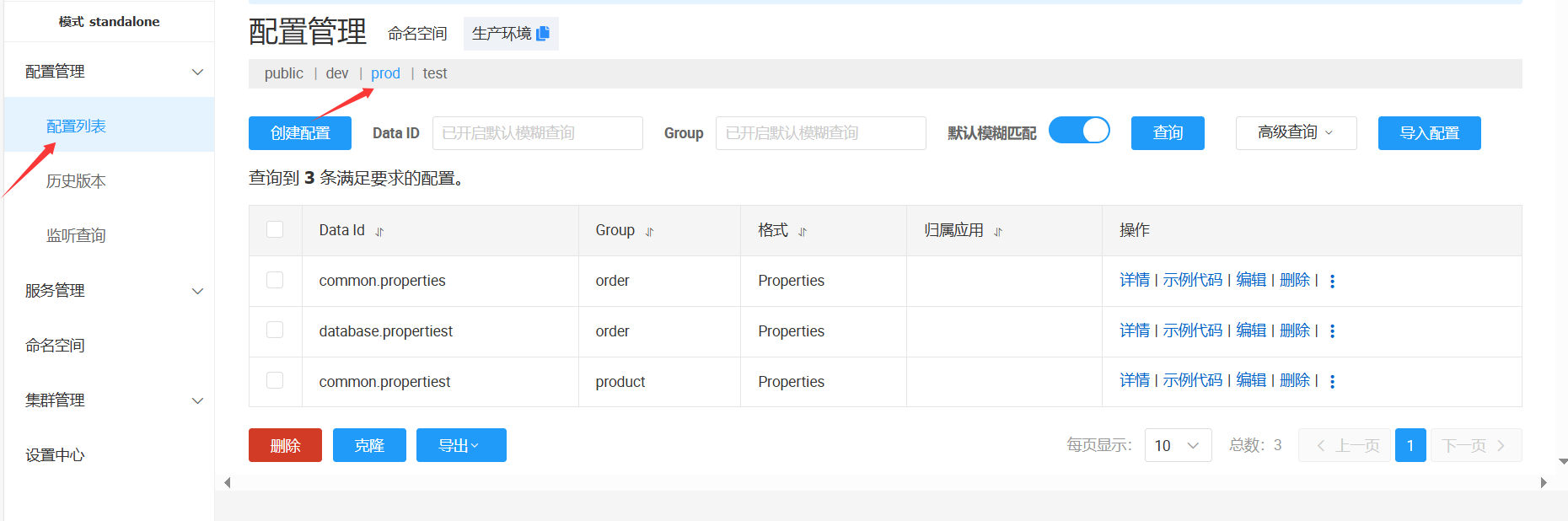Click the horizontal scrollbar right arrow

pos(1544,483)
